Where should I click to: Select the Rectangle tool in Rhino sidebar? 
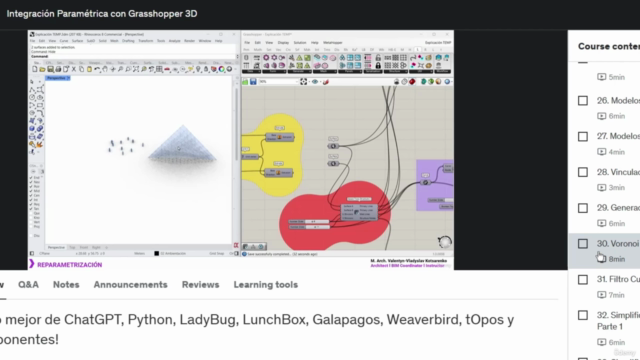(x=40, y=105)
